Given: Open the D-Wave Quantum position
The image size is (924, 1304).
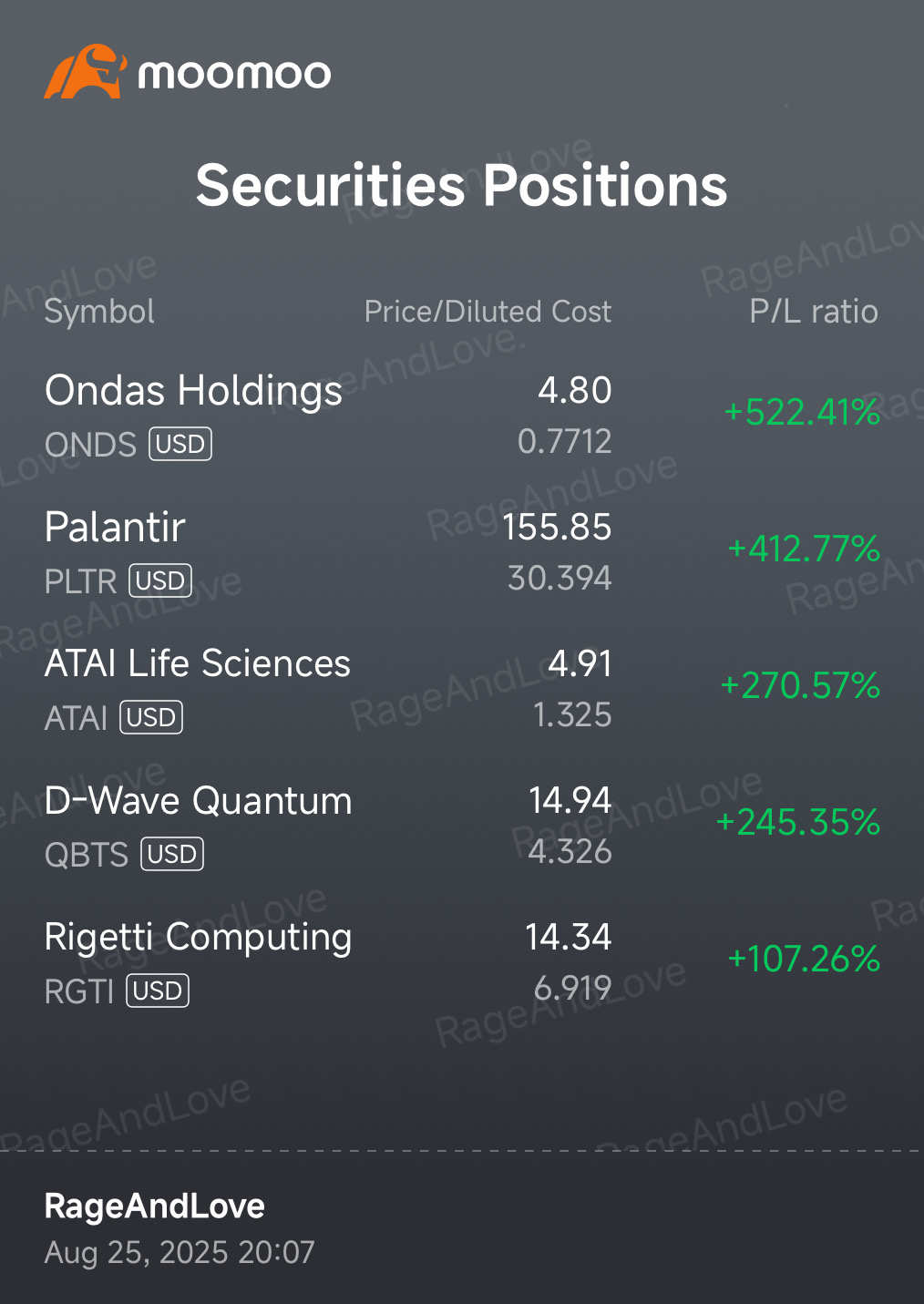Looking at the screenshot, I should (x=198, y=801).
